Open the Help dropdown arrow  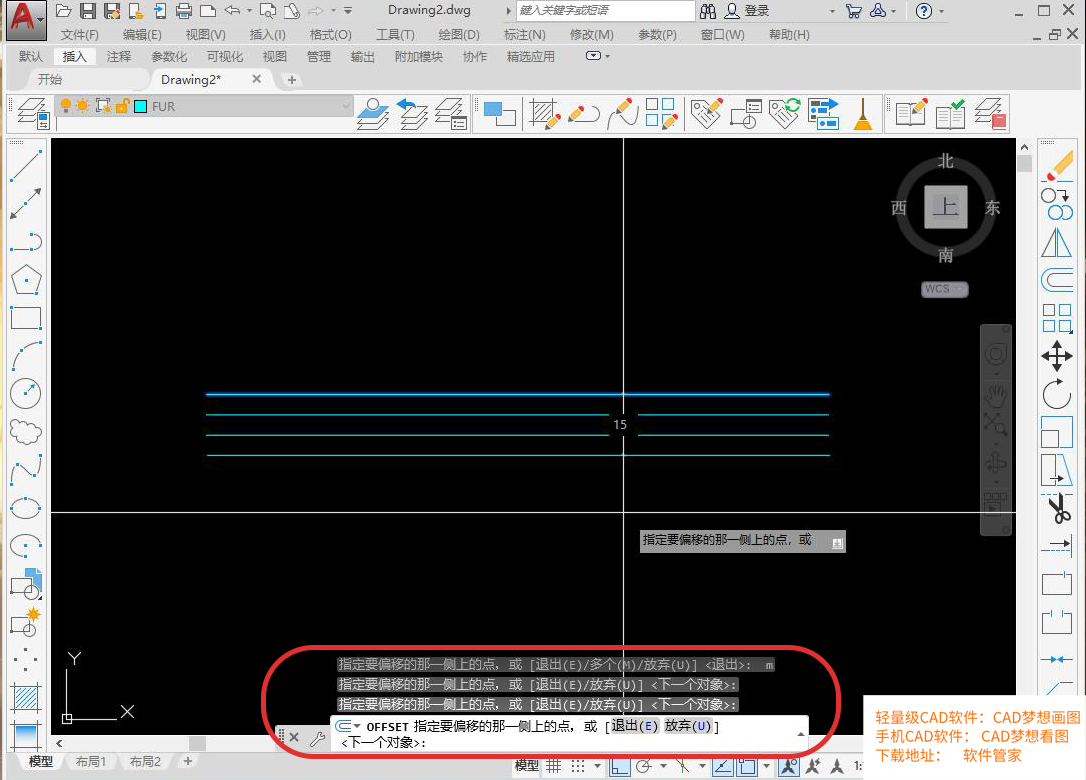click(941, 11)
